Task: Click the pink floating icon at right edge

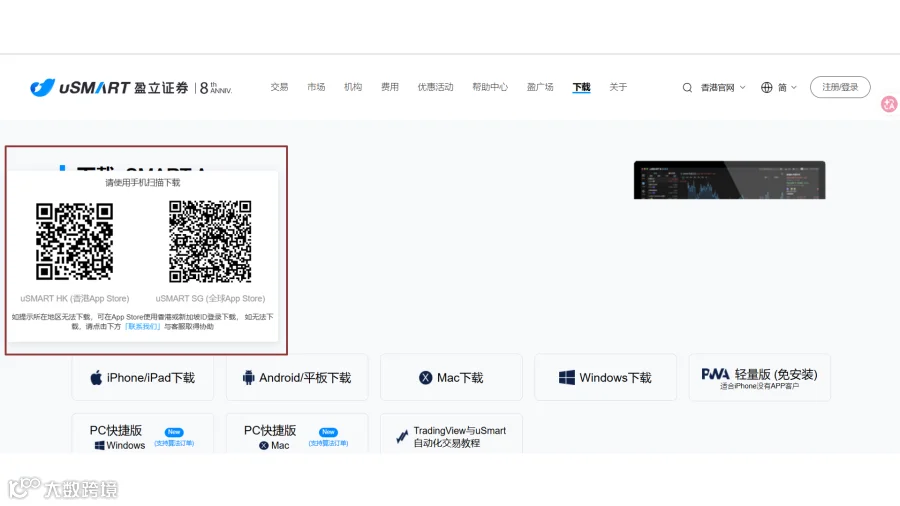Action: point(889,104)
